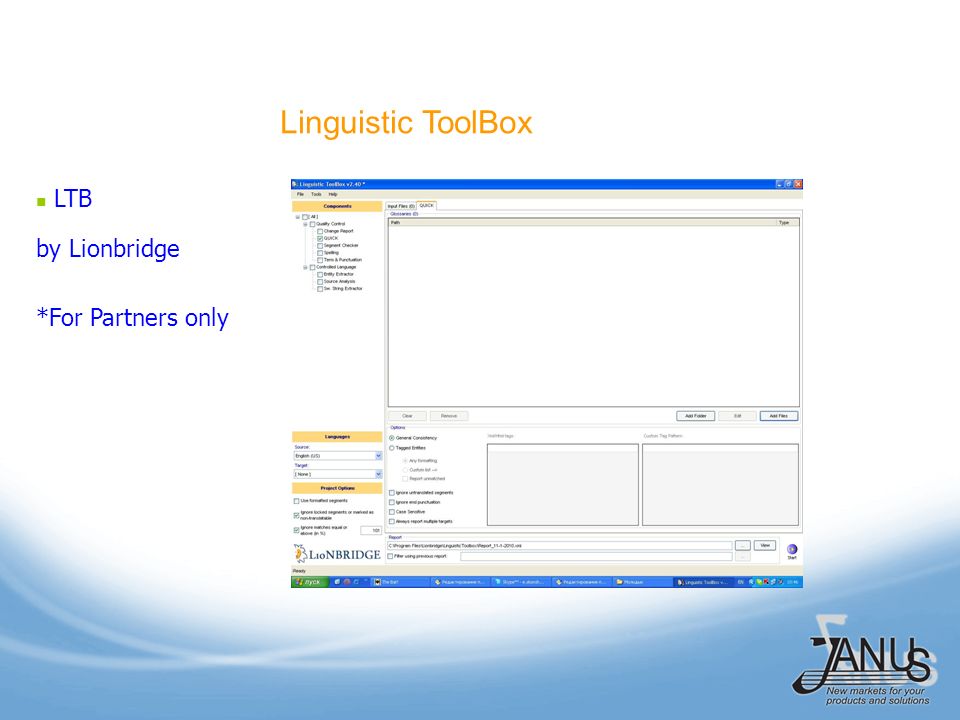The image size is (960, 720).
Task: Click the report path input field
Action: 560,546
